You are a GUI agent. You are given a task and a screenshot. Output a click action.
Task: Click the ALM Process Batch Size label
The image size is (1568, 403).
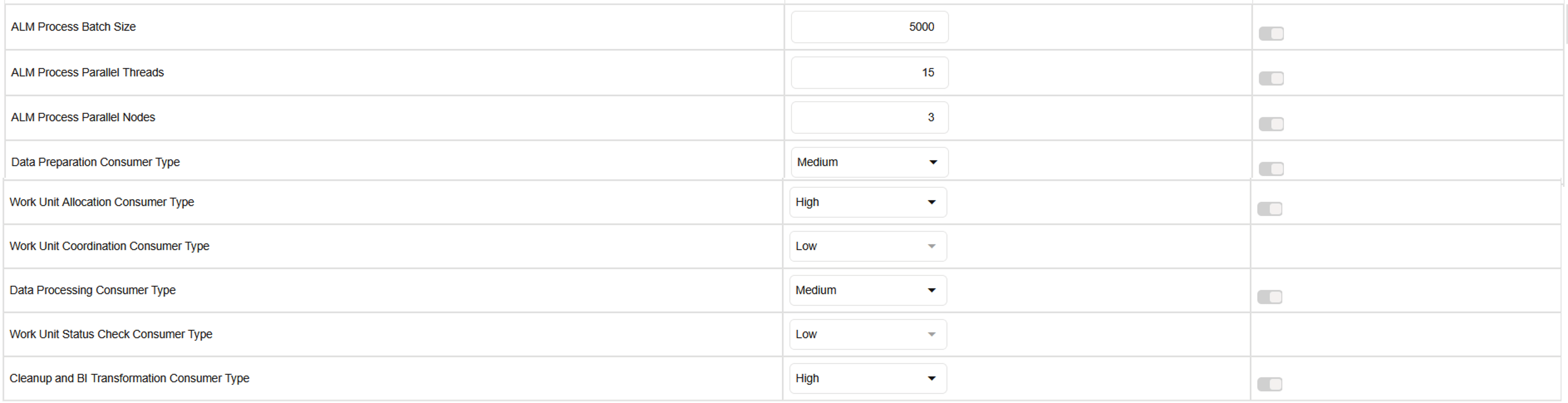pos(73,28)
